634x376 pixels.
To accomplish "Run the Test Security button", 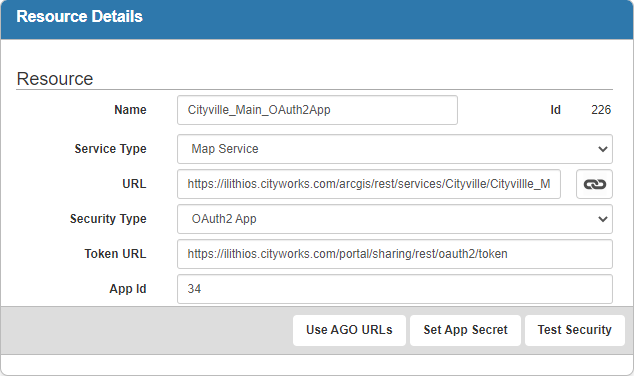I will [x=575, y=330].
